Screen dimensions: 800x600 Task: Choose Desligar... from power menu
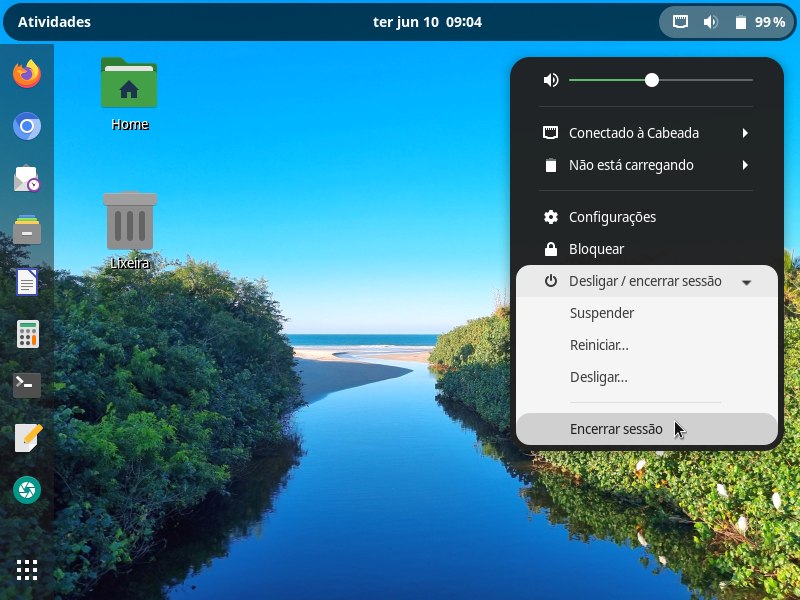coord(647,378)
